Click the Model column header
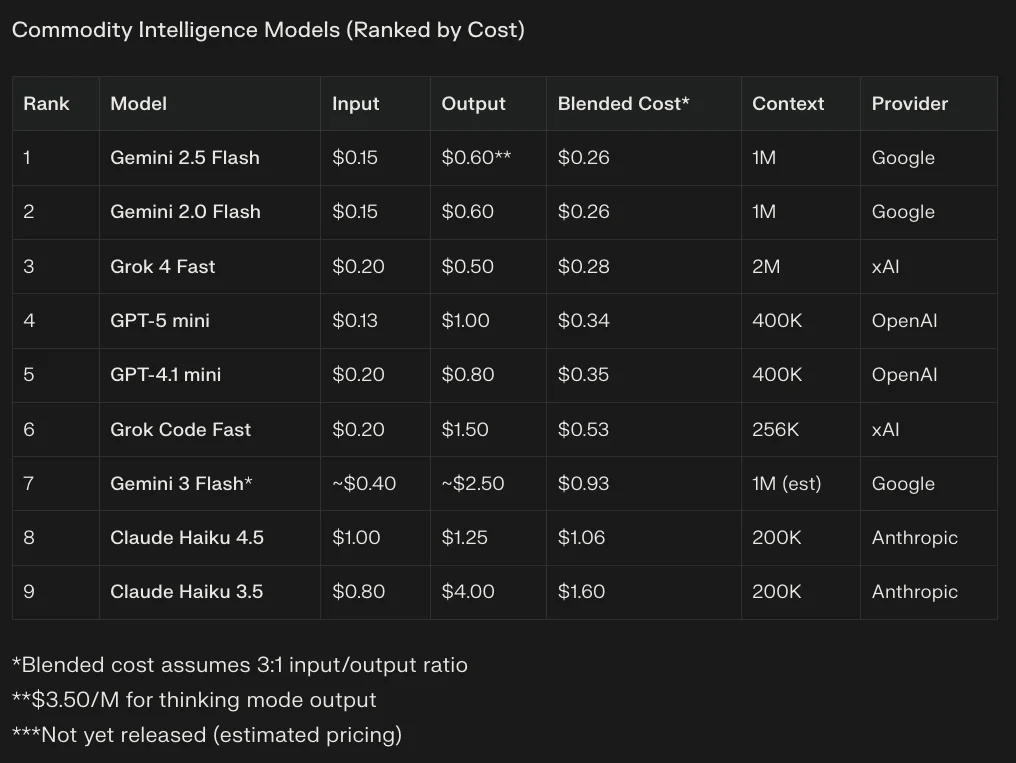Viewport: 1016px width, 763px height. click(138, 104)
